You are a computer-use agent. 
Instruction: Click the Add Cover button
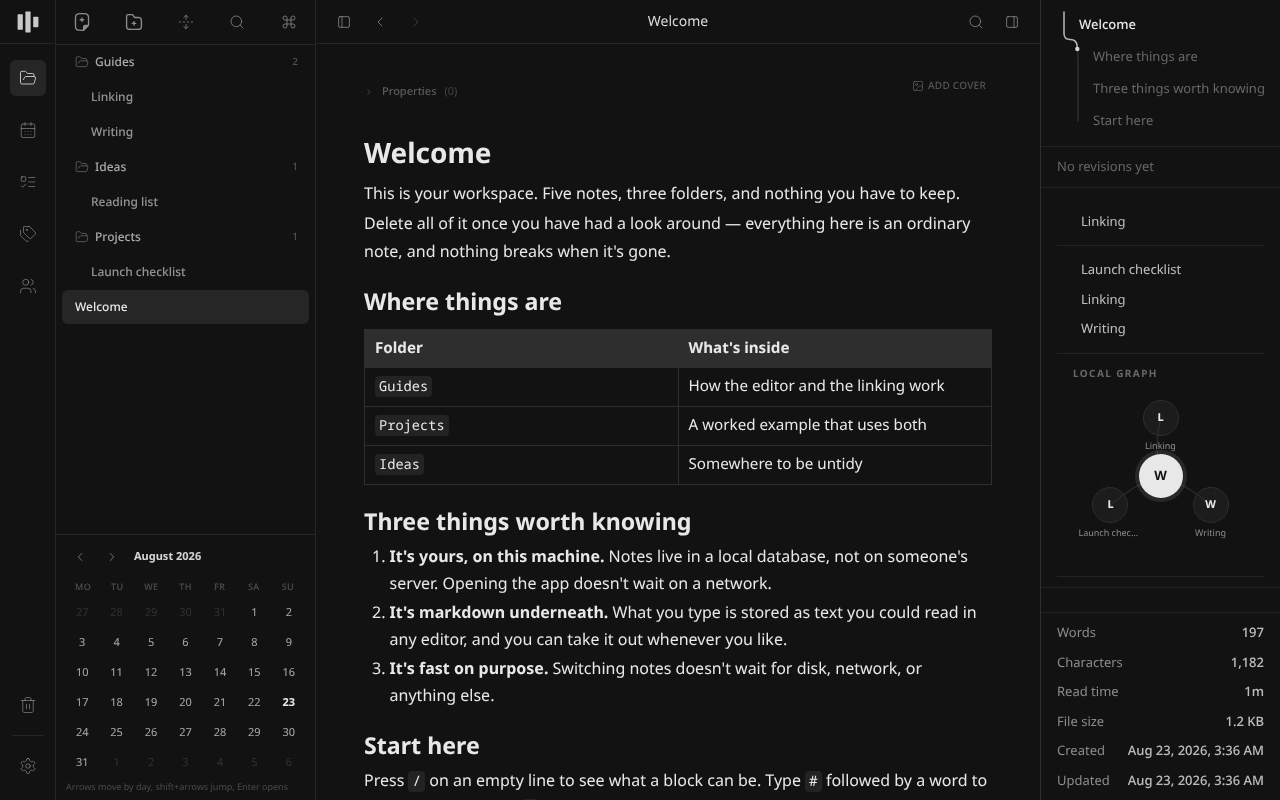949,86
